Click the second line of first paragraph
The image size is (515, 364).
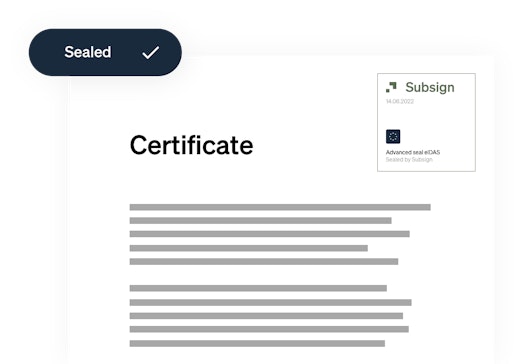(261, 221)
